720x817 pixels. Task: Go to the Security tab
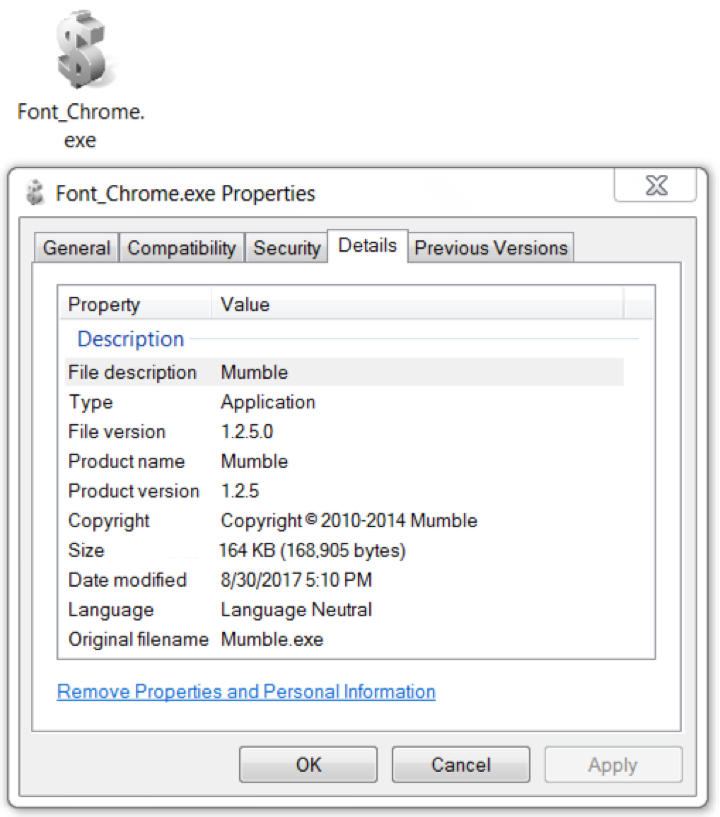pyautogui.click(x=287, y=247)
